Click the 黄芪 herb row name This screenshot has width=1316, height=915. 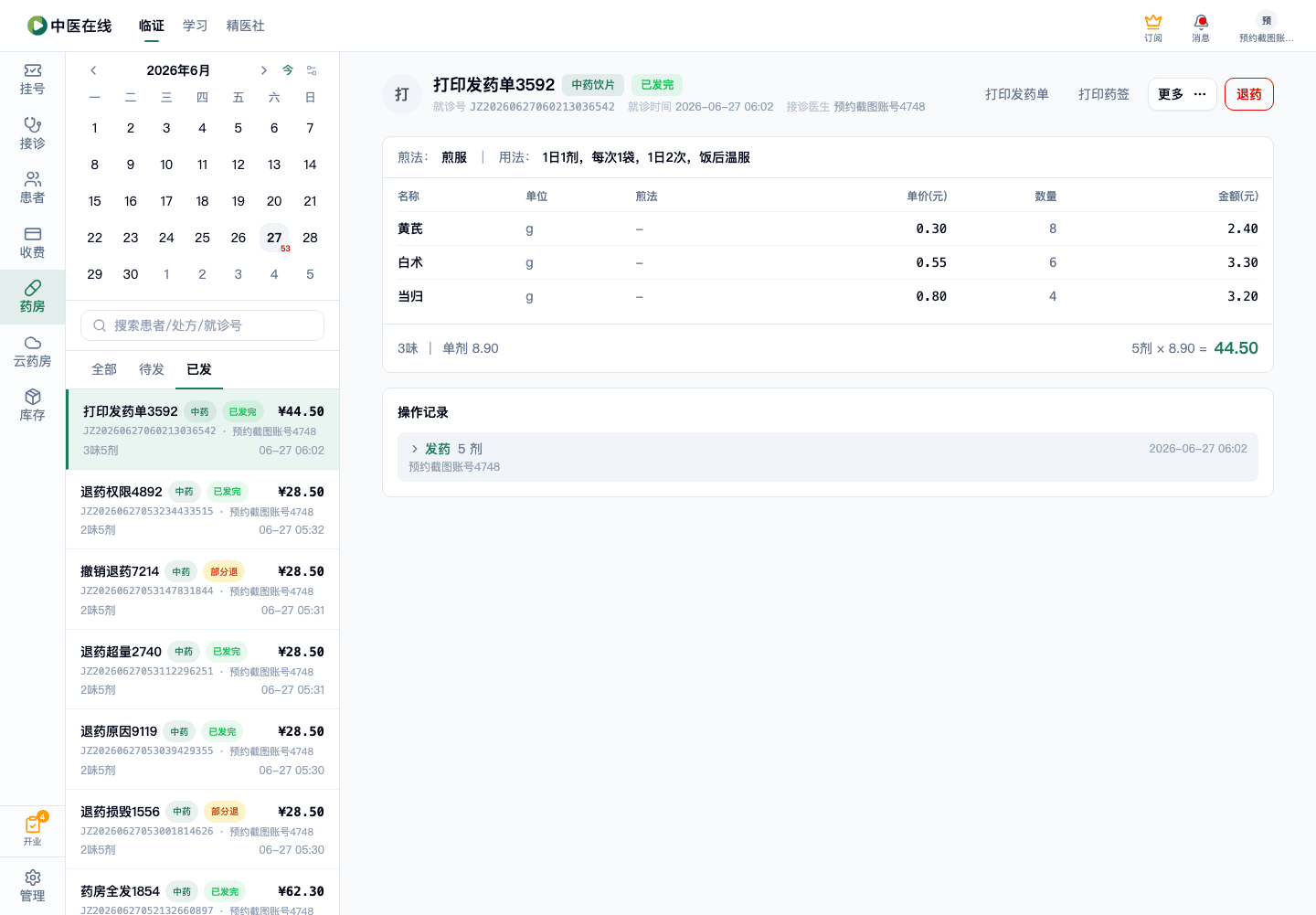(410, 229)
